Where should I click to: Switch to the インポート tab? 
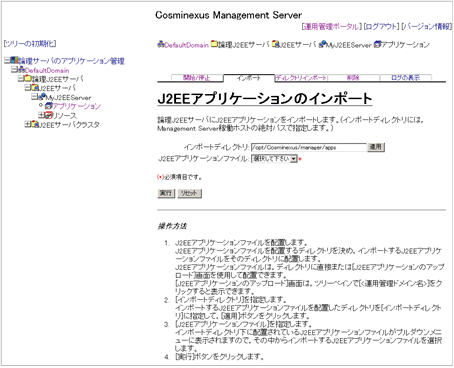point(249,78)
